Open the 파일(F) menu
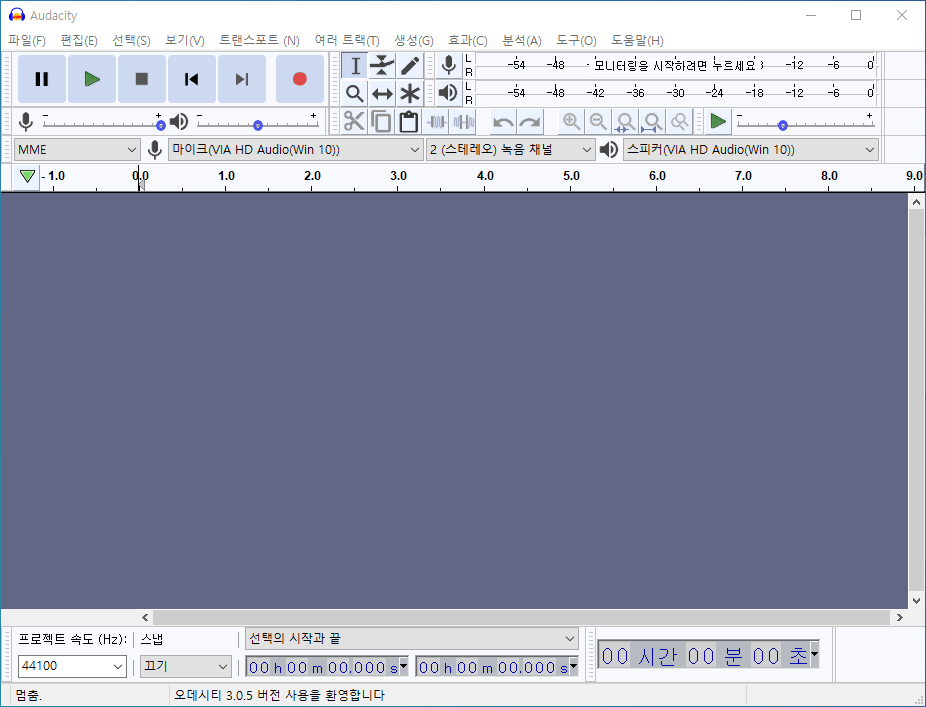926x707 pixels. (27, 40)
